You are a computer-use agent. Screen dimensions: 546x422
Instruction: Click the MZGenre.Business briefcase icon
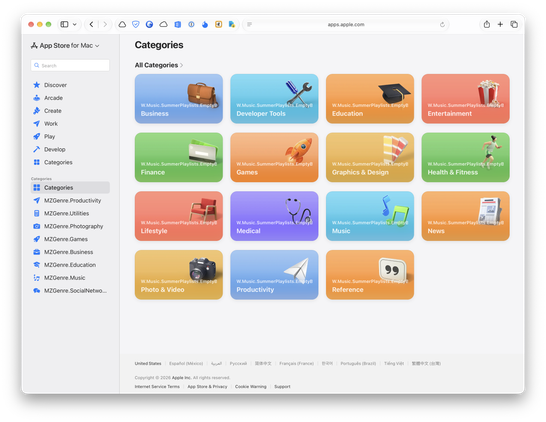pyautogui.click(x=37, y=252)
